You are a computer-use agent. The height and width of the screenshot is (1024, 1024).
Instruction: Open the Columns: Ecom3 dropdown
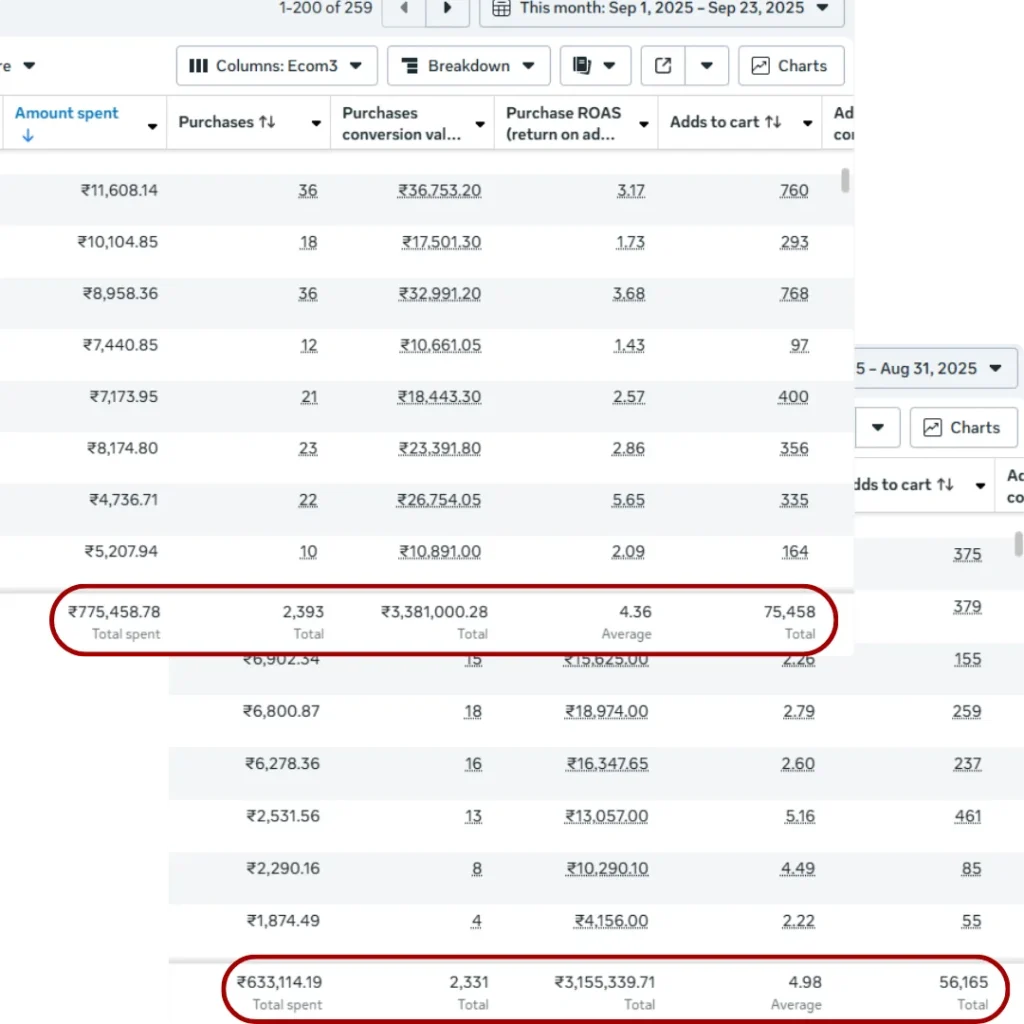pyautogui.click(x=277, y=66)
